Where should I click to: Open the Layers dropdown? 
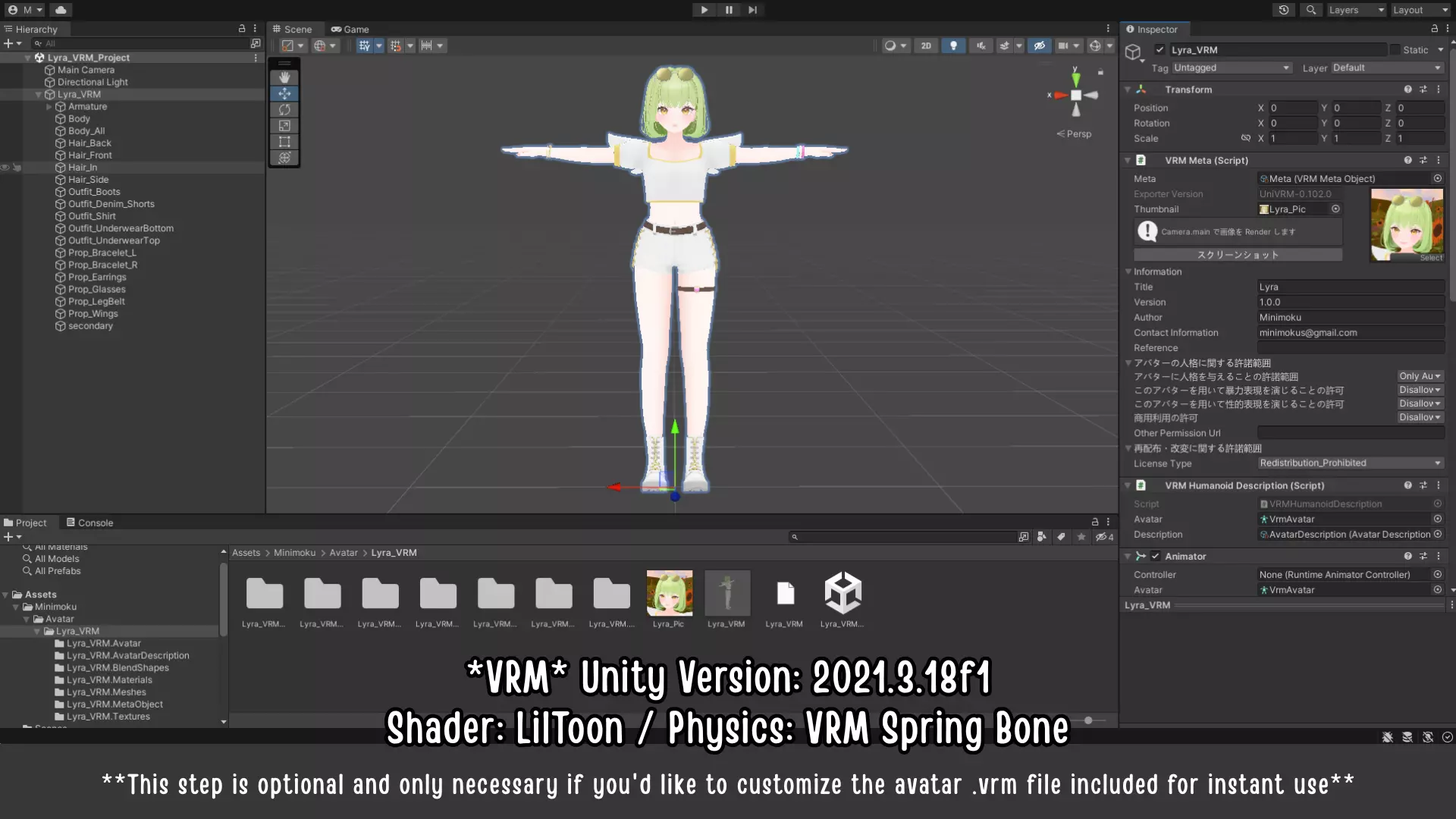[x=1356, y=10]
